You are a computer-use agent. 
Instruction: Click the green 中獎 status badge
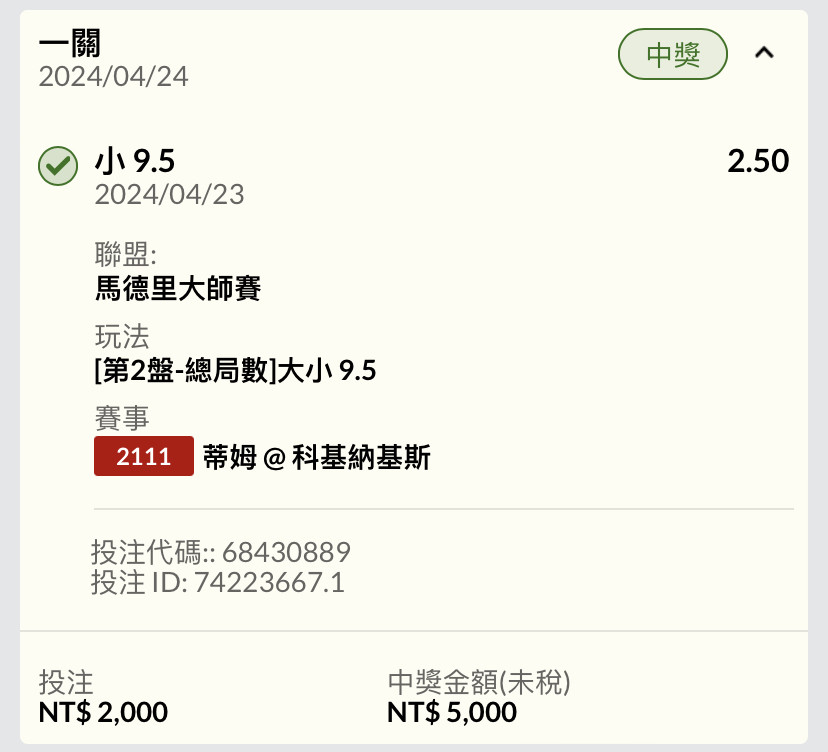pos(673,55)
